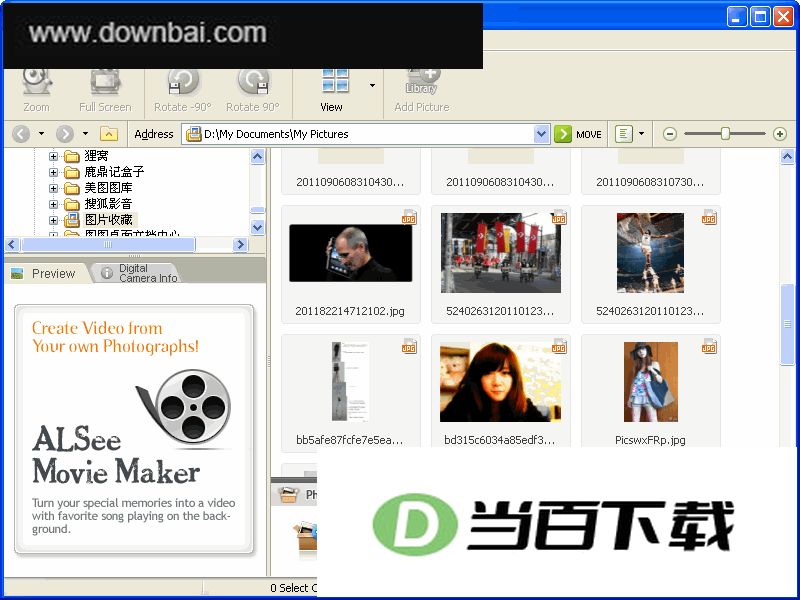Adjust the thumbnail size slider
The height and width of the screenshot is (600, 800).
[725, 134]
